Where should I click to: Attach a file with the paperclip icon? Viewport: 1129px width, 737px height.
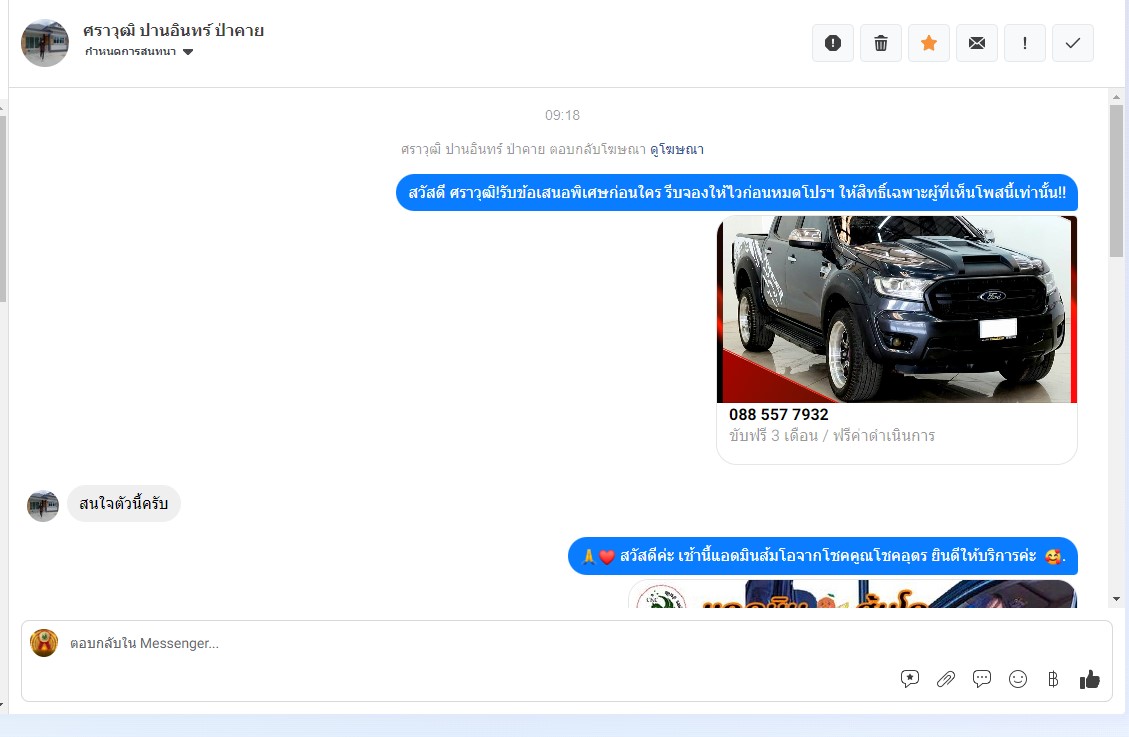[x=946, y=679]
